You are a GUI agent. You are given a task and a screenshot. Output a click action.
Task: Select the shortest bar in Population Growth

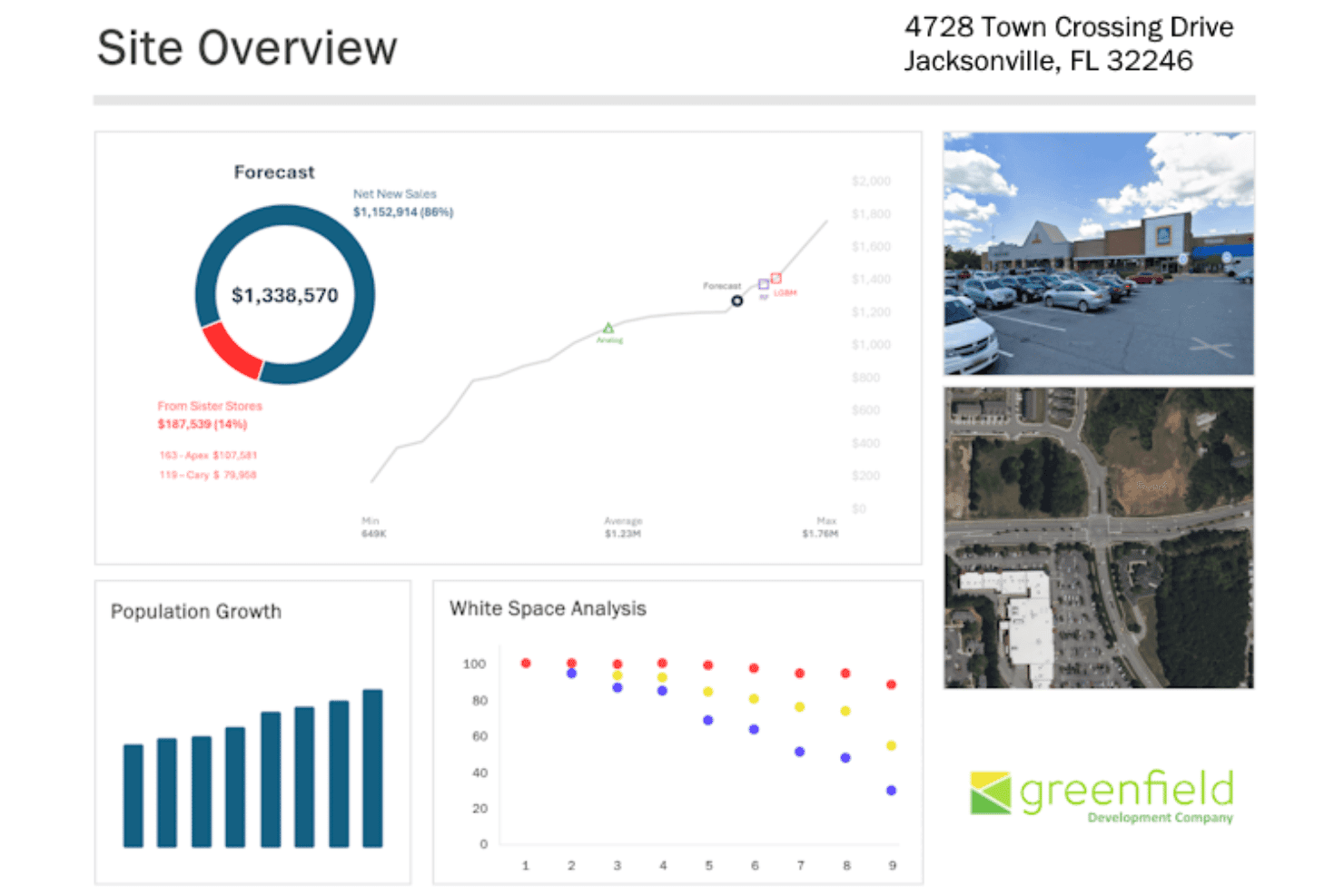click(133, 796)
